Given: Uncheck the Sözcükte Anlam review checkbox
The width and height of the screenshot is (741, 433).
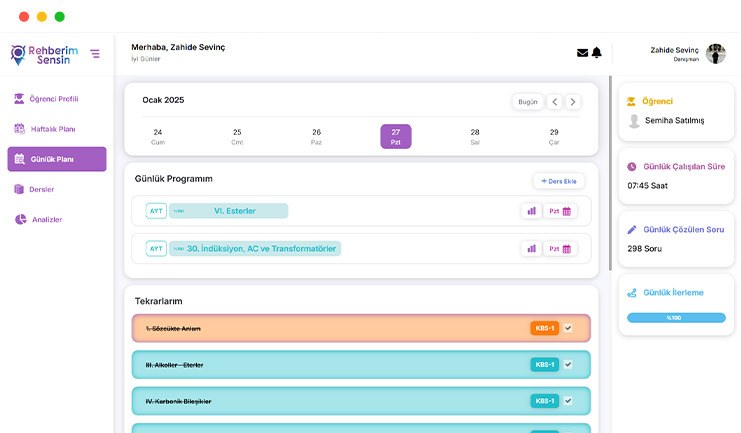Looking at the screenshot, I should pos(568,328).
